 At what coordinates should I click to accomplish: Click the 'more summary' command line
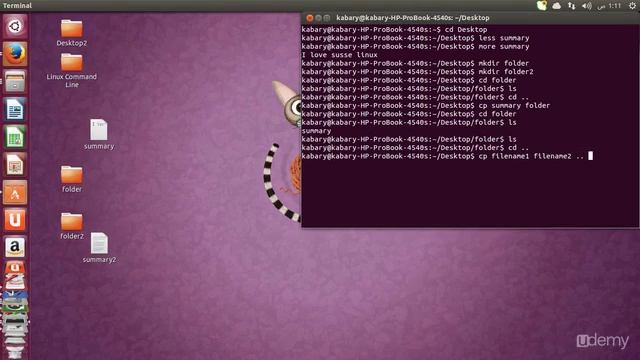coord(415,47)
